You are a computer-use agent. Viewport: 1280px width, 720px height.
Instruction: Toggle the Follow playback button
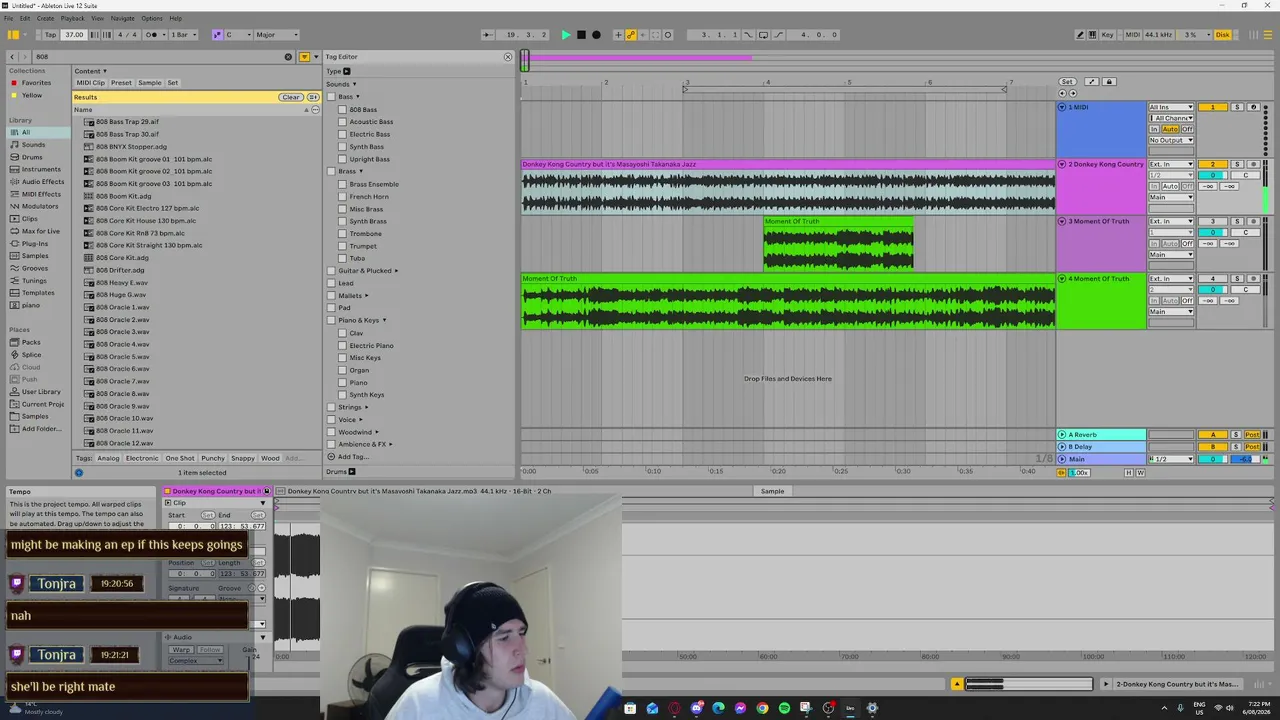(487, 35)
